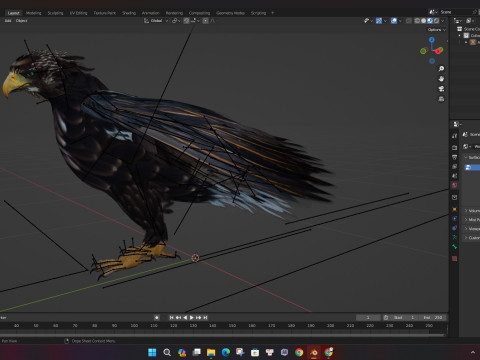Open the viewport shading options dropdown
480x360 pixels.
[x=443, y=21]
